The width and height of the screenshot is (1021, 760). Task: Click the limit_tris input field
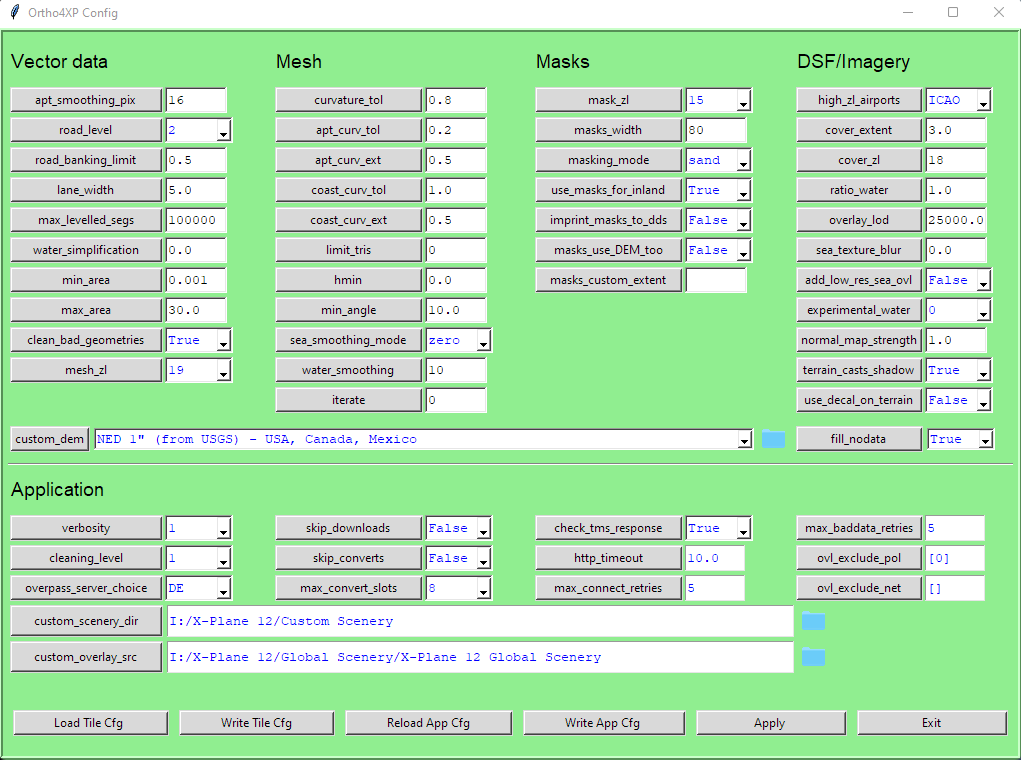456,250
